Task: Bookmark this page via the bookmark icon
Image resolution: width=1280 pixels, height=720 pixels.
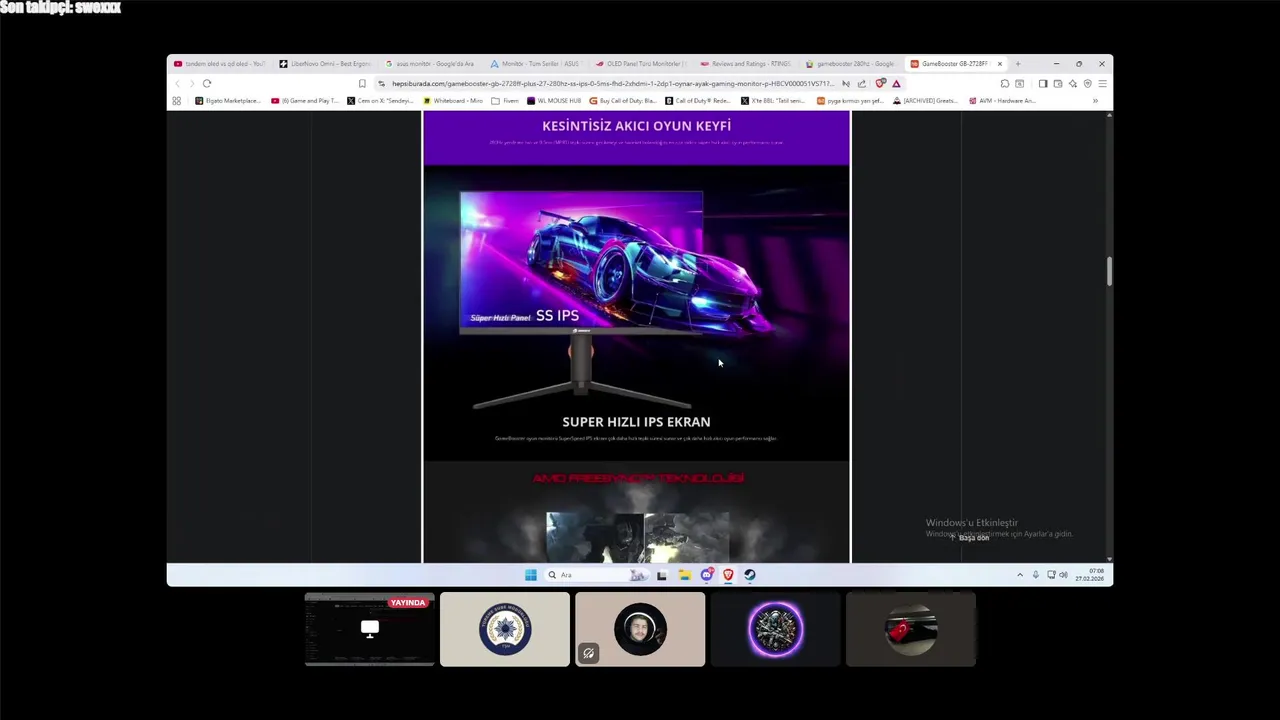Action: pos(362,84)
